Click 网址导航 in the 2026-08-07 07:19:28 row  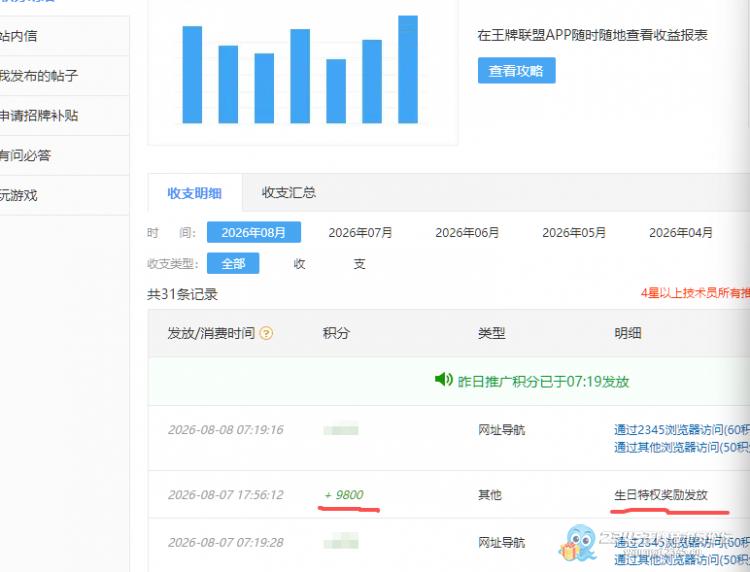point(501,542)
